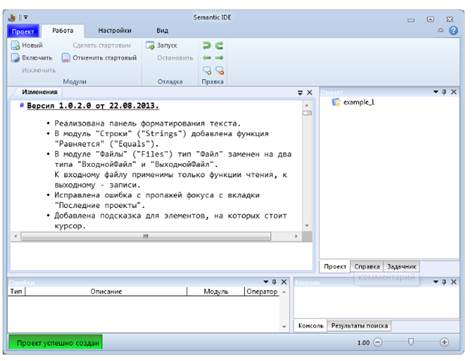Sort by the Оператор column header
Image resolution: width=475 pixels, height=361 pixels.
click(x=262, y=291)
